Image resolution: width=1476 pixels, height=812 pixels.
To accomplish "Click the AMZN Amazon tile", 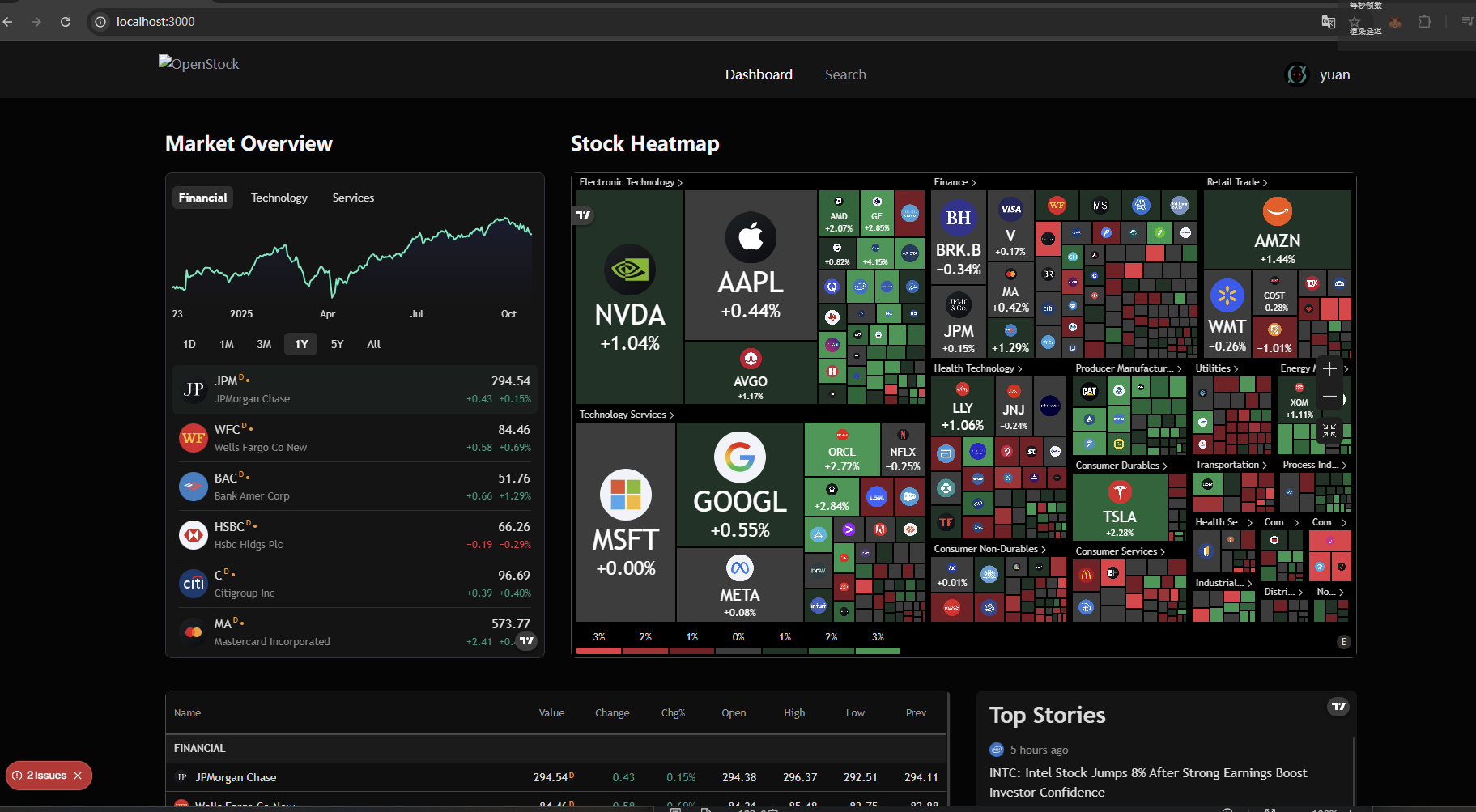I will [1278, 230].
